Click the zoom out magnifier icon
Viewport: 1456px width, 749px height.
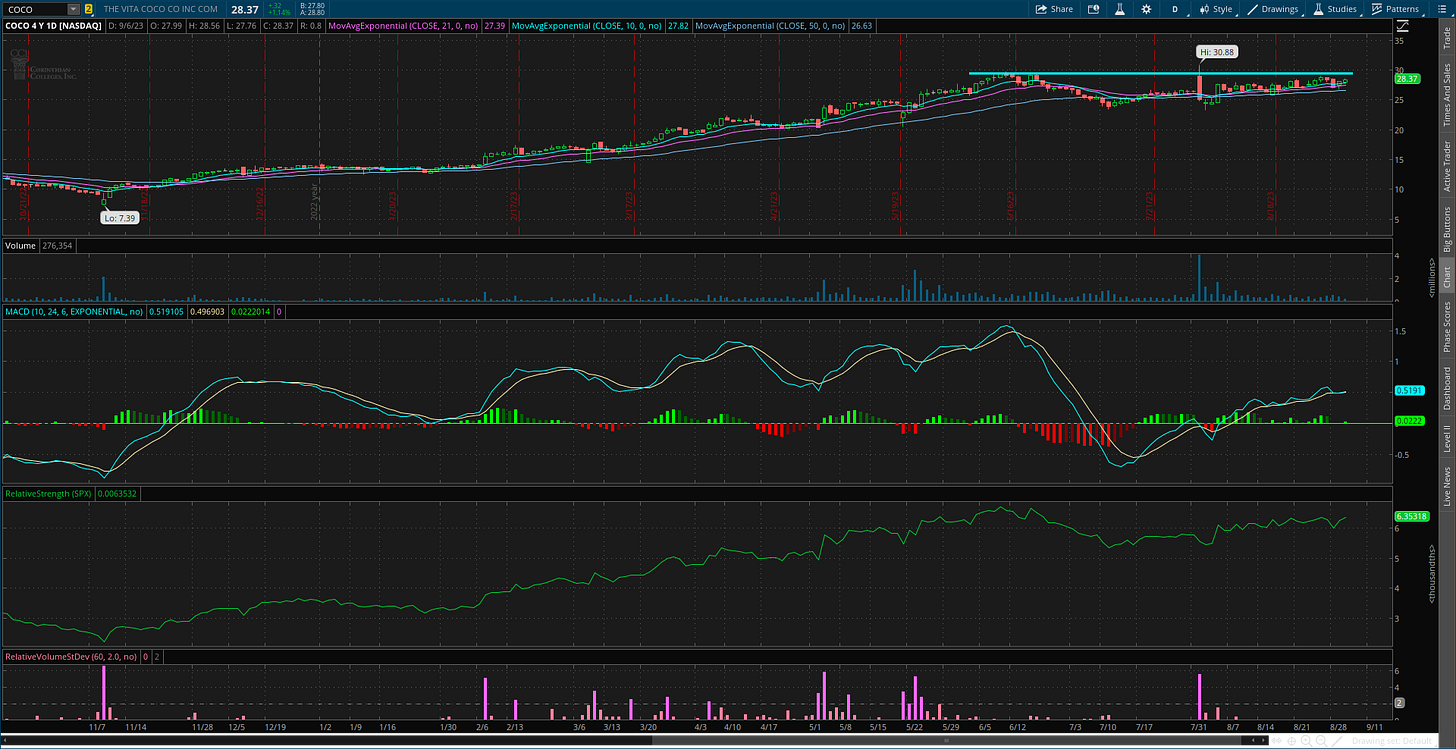point(1321,741)
